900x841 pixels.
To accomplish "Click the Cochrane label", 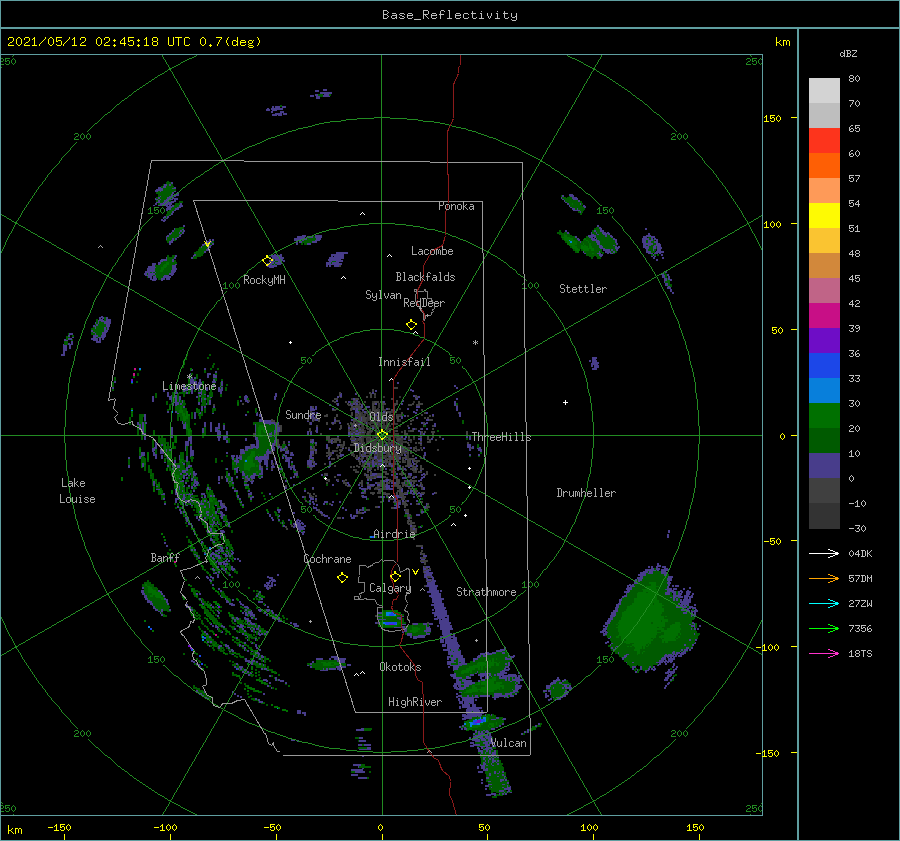I will 327,559.
